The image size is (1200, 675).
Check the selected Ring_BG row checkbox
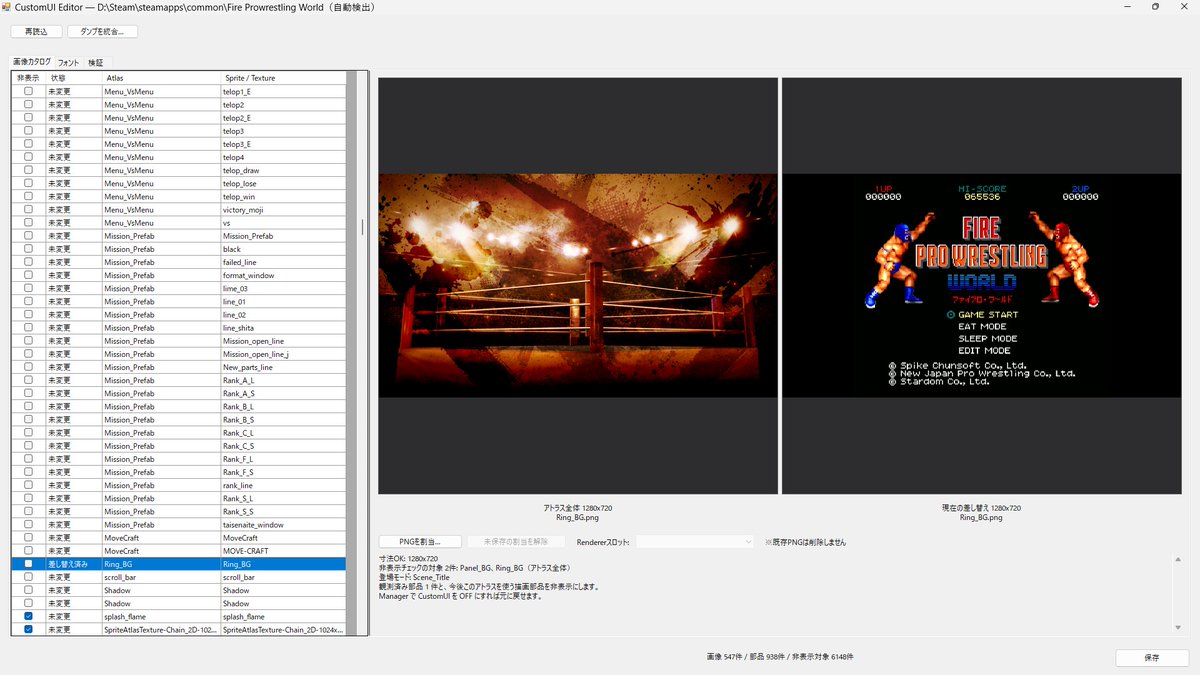28,564
